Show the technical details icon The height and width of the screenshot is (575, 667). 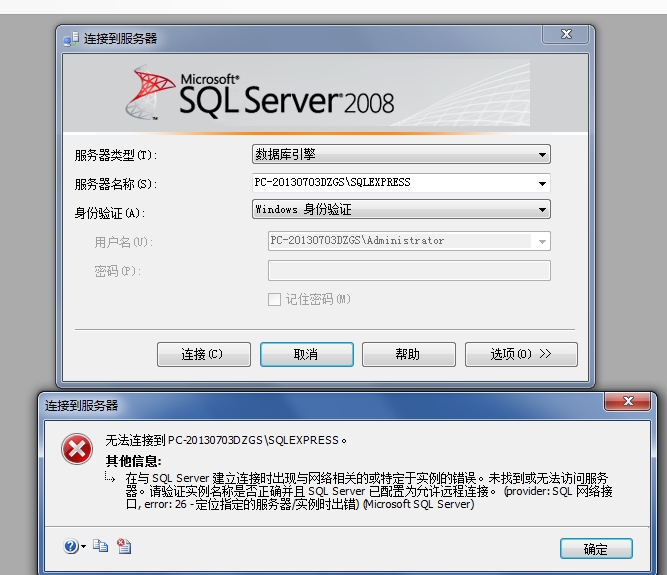pyautogui.click(x=124, y=546)
